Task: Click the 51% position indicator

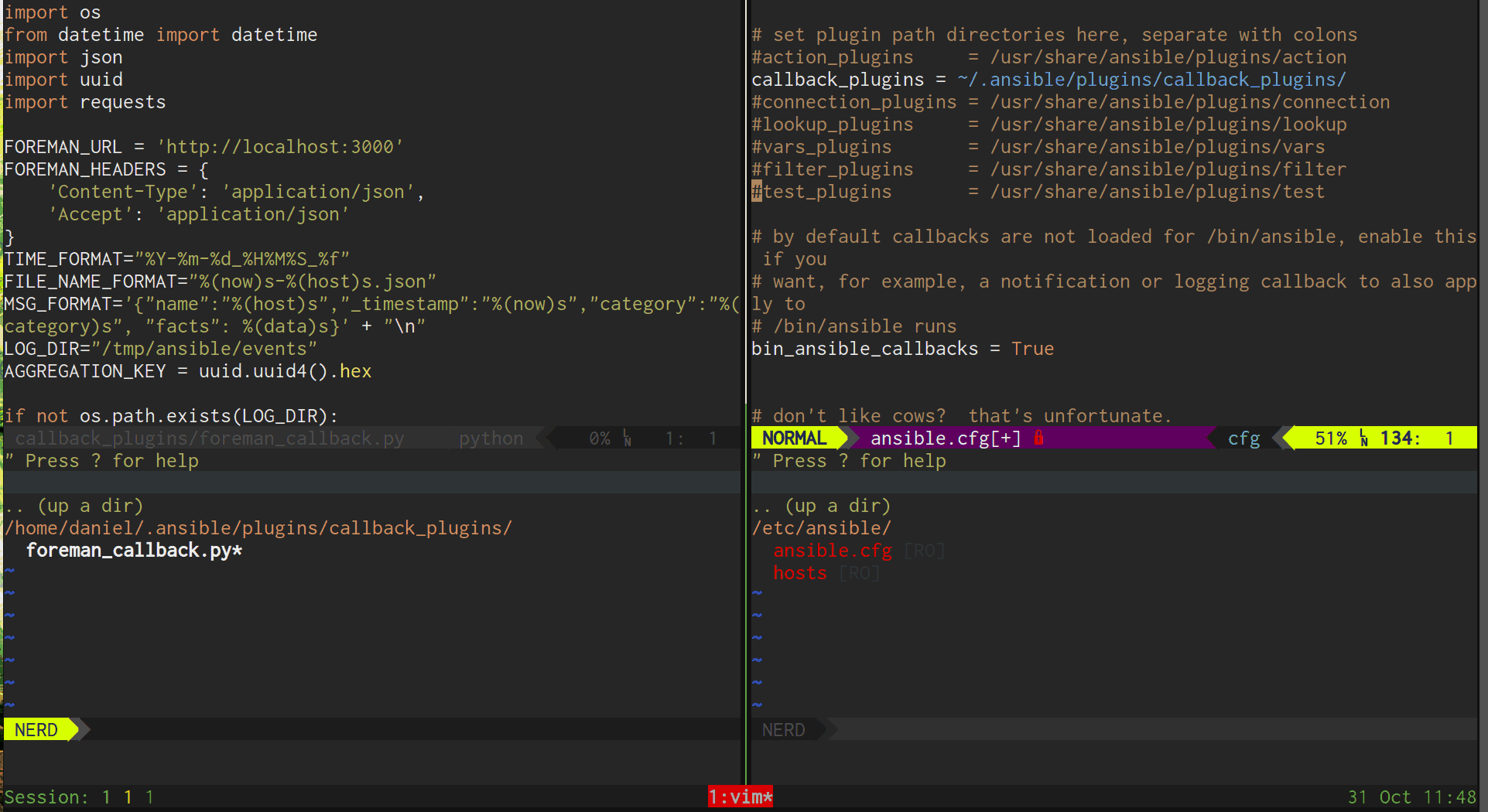Action: [1331, 438]
